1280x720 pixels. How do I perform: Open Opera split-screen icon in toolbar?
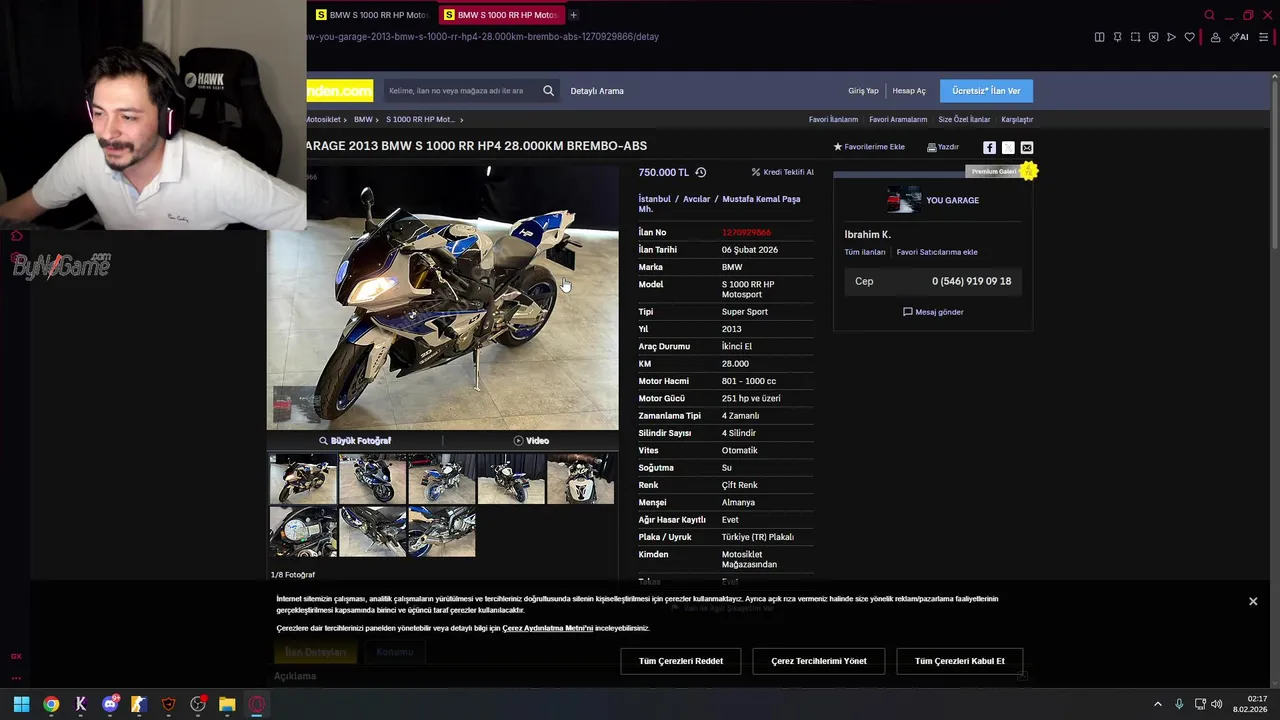tap(1099, 37)
